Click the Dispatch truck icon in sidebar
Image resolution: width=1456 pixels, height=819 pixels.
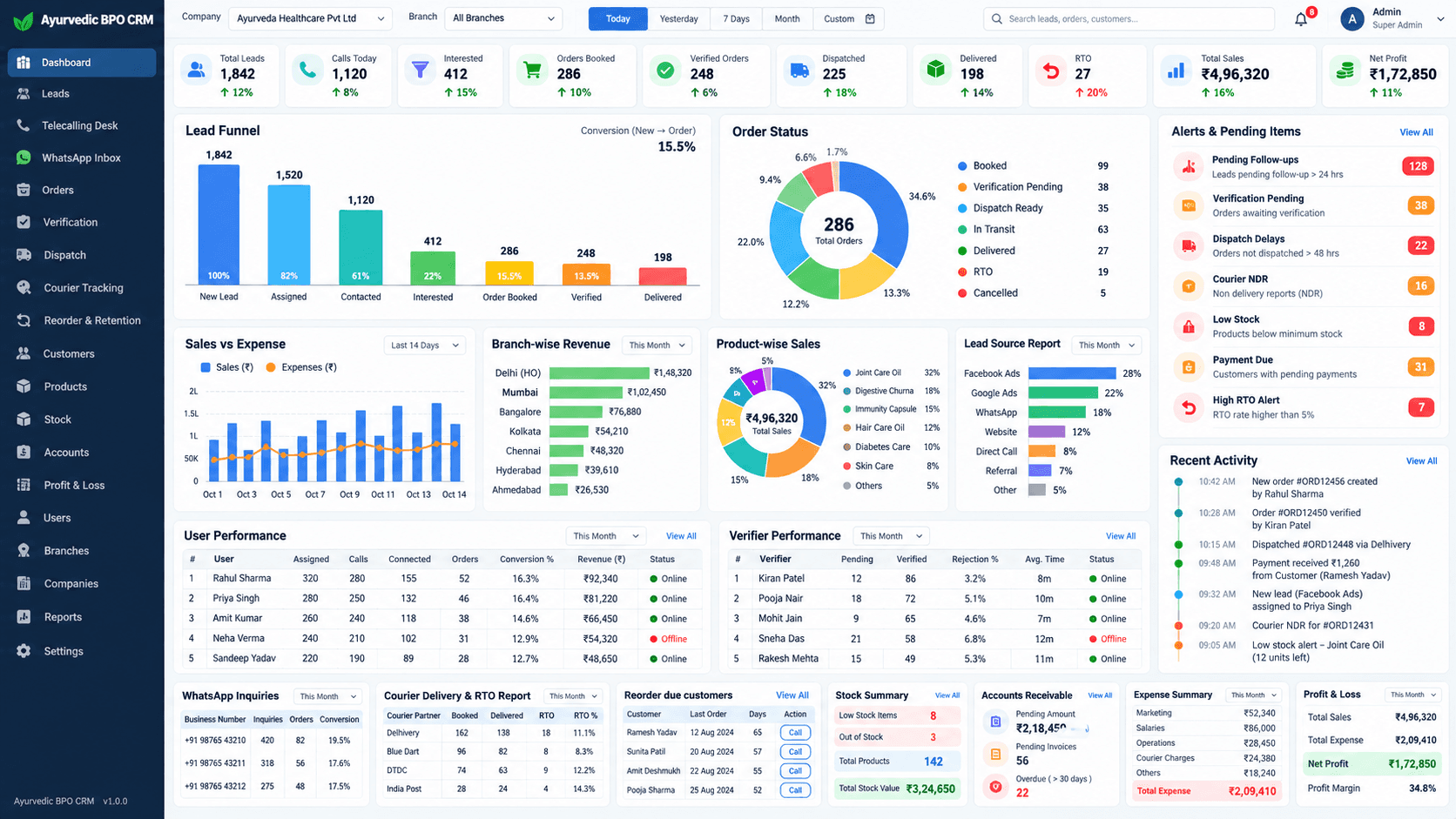[24, 255]
